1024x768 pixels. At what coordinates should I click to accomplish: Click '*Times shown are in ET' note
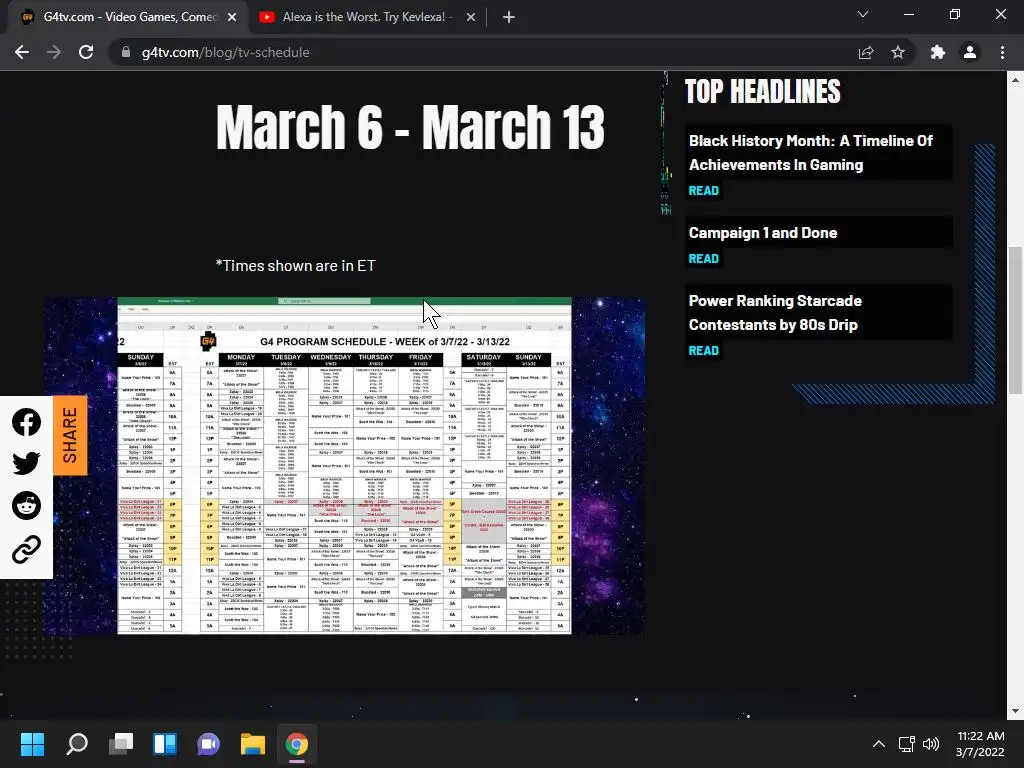click(295, 266)
